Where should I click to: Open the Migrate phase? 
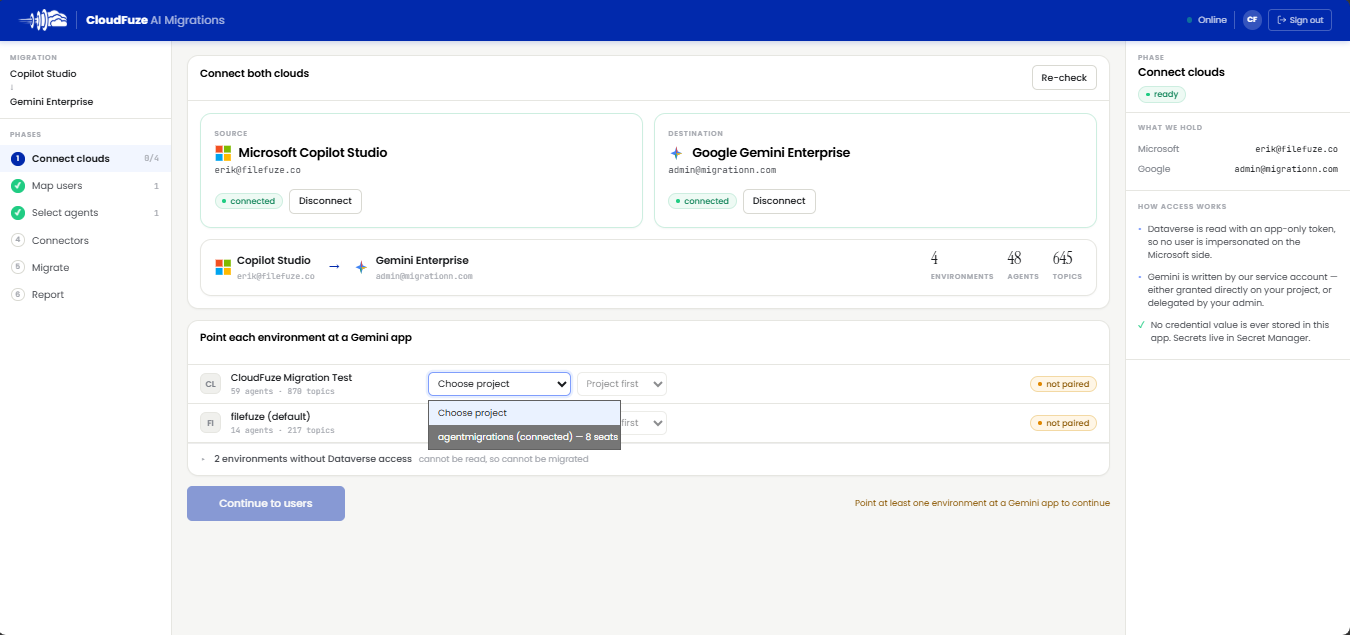[x=85, y=267]
